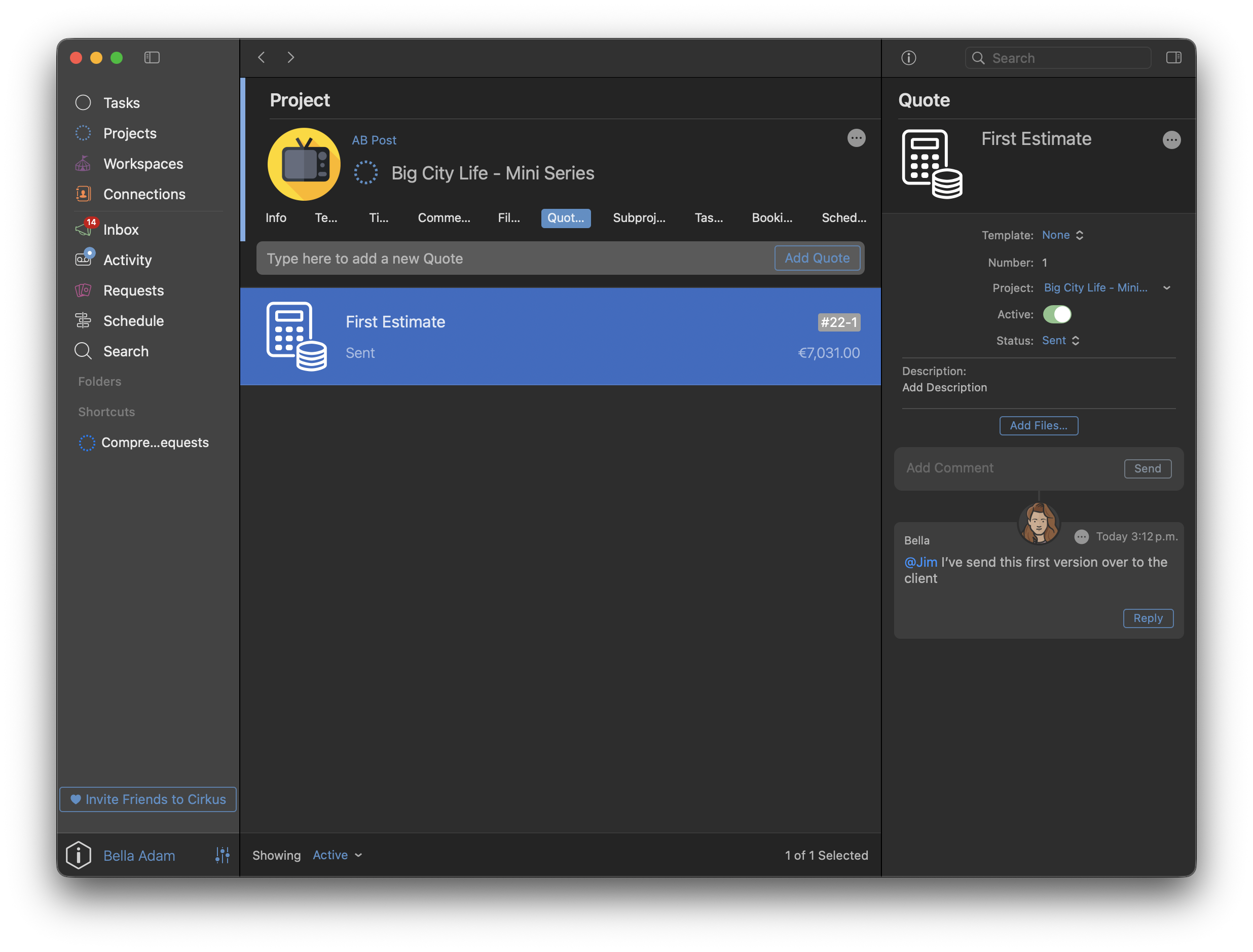Open the Inbox with 14 notifications
Screen dimensions: 1253x952
[120, 230]
